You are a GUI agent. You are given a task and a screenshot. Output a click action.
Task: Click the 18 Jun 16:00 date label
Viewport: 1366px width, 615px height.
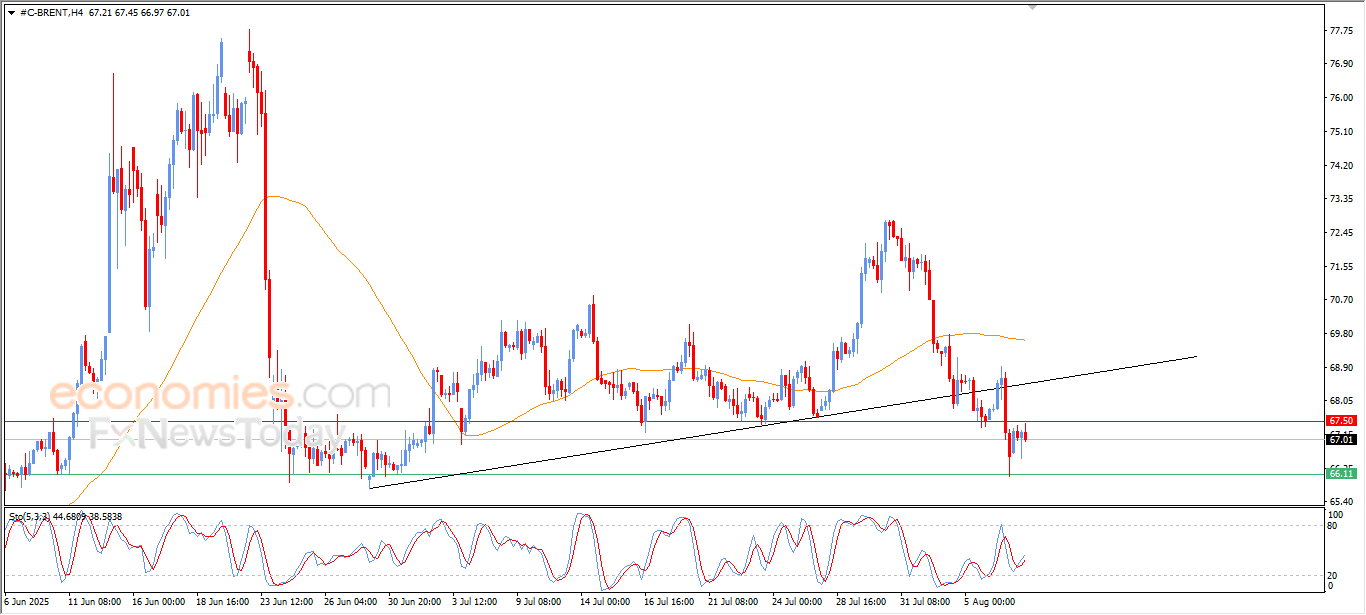(222, 602)
